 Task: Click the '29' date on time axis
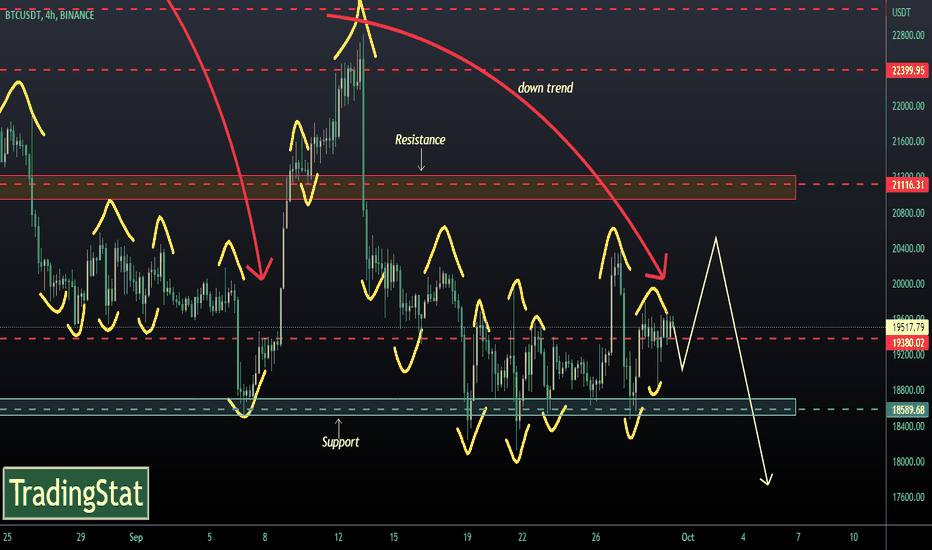81,538
